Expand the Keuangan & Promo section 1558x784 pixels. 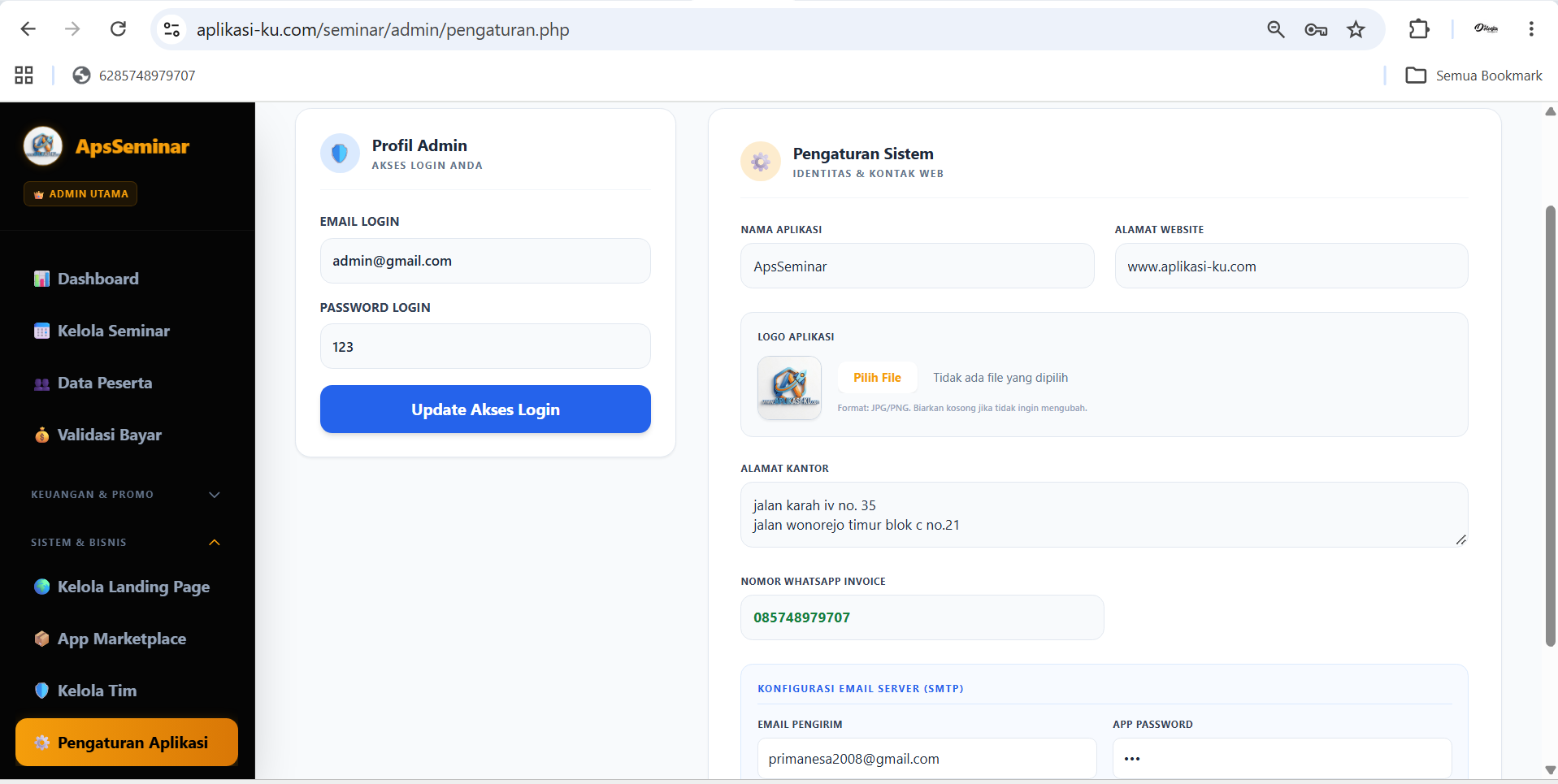tap(126, 495)
